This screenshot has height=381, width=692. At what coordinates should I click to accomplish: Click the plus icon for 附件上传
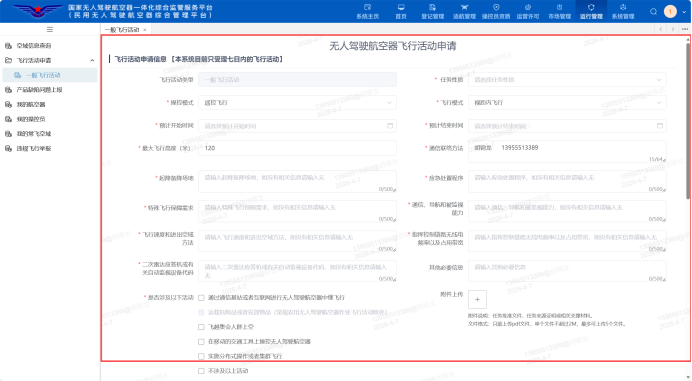point(477,299)
